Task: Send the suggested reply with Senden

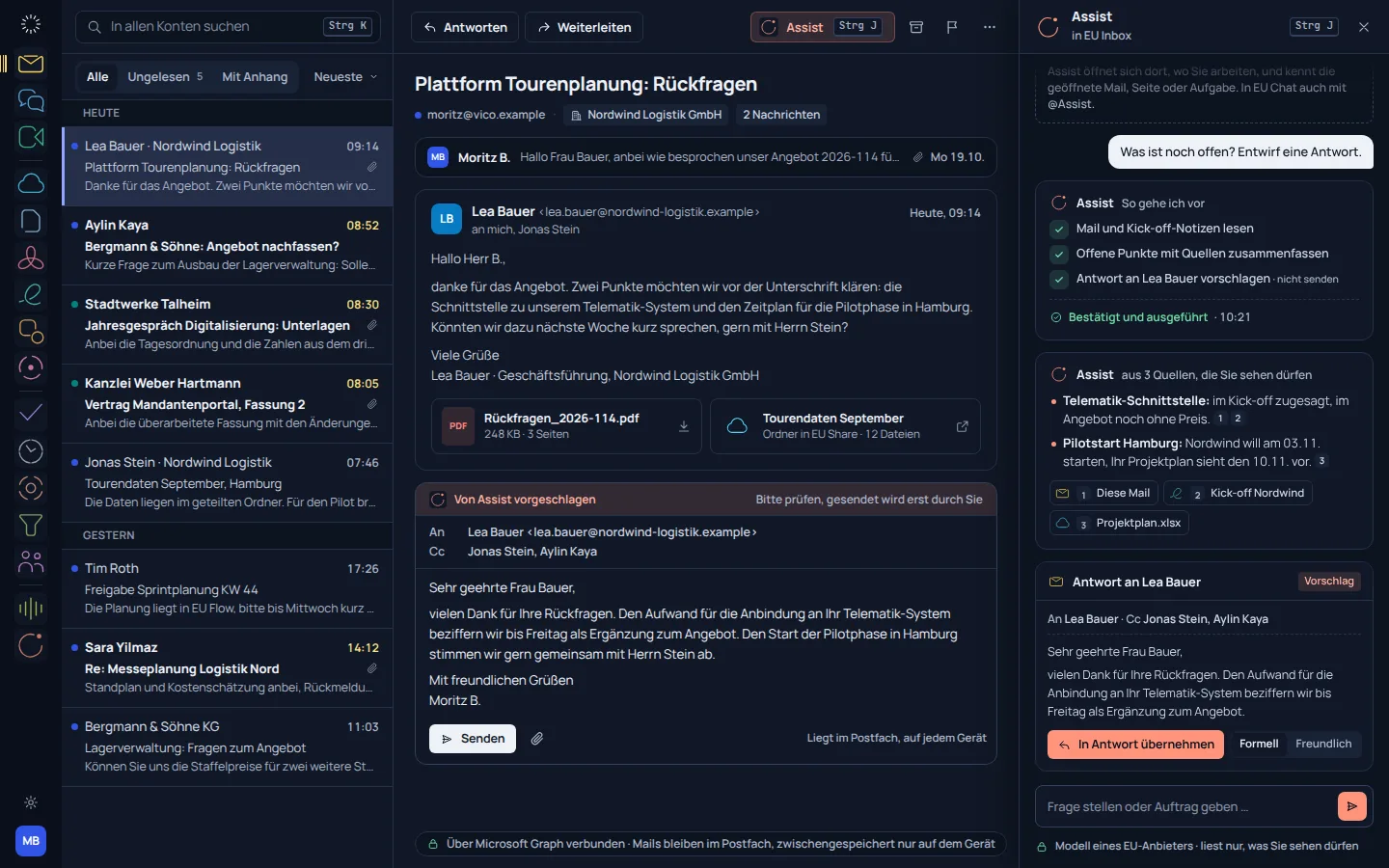Action: [473, 739]
